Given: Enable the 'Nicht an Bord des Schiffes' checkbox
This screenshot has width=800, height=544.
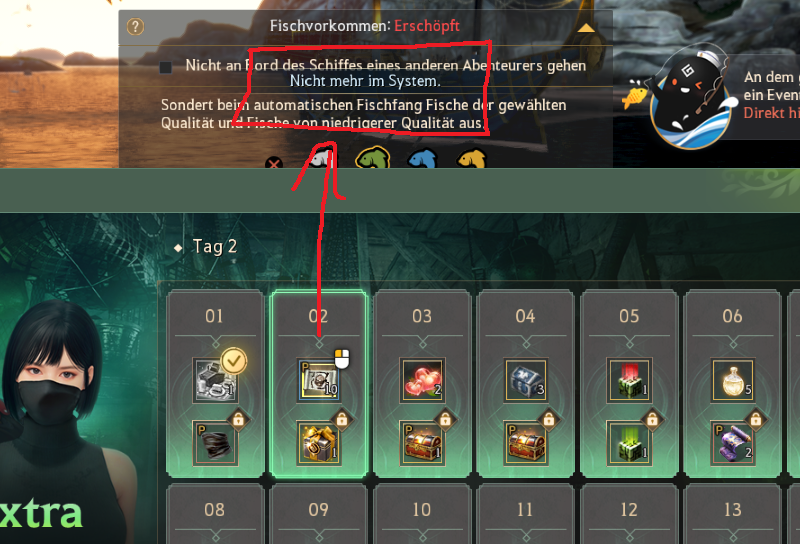Looking at the screenshot, I should click(165, 67).
